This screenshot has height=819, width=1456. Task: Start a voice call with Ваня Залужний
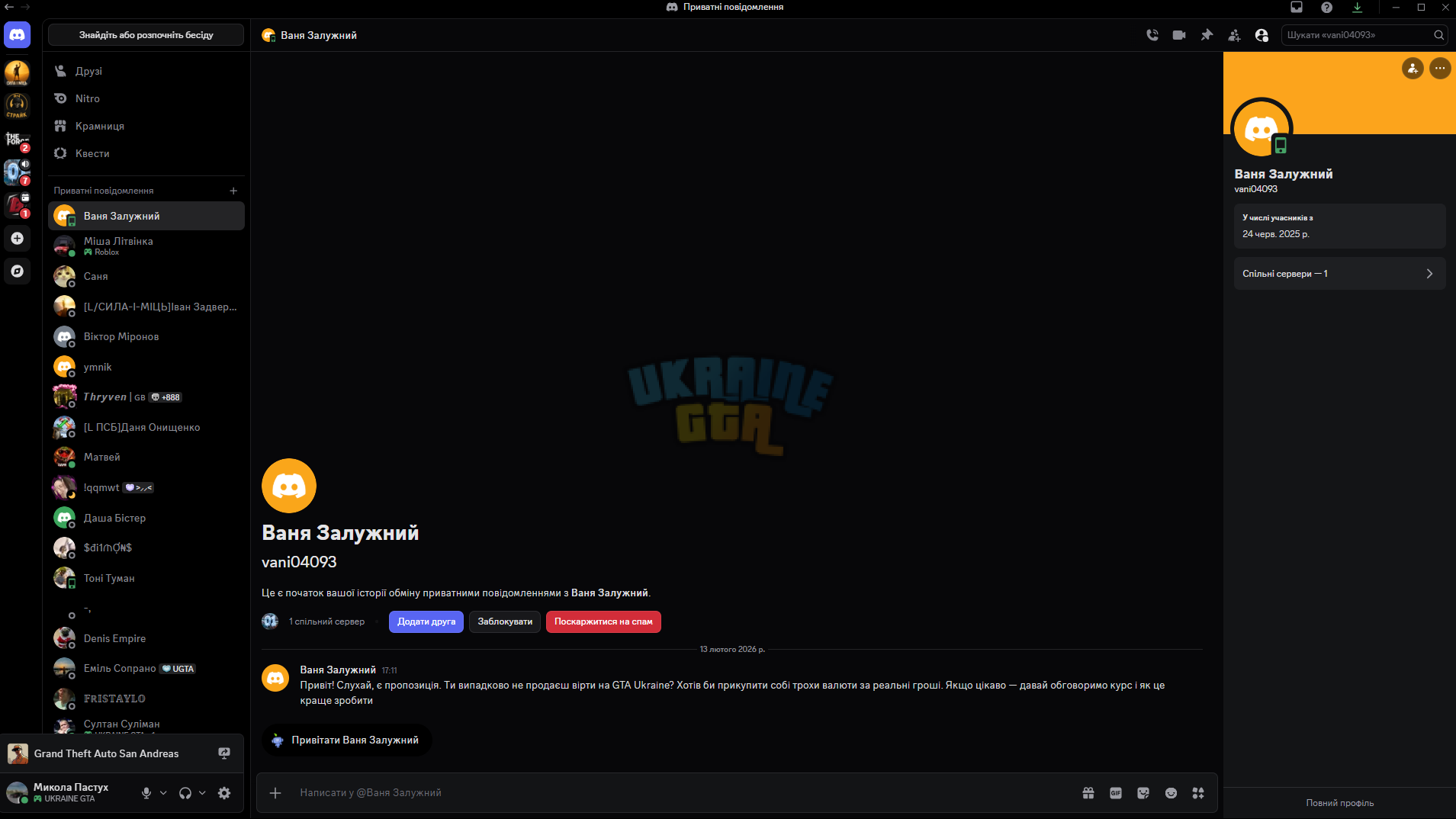tap(1152, 35)
